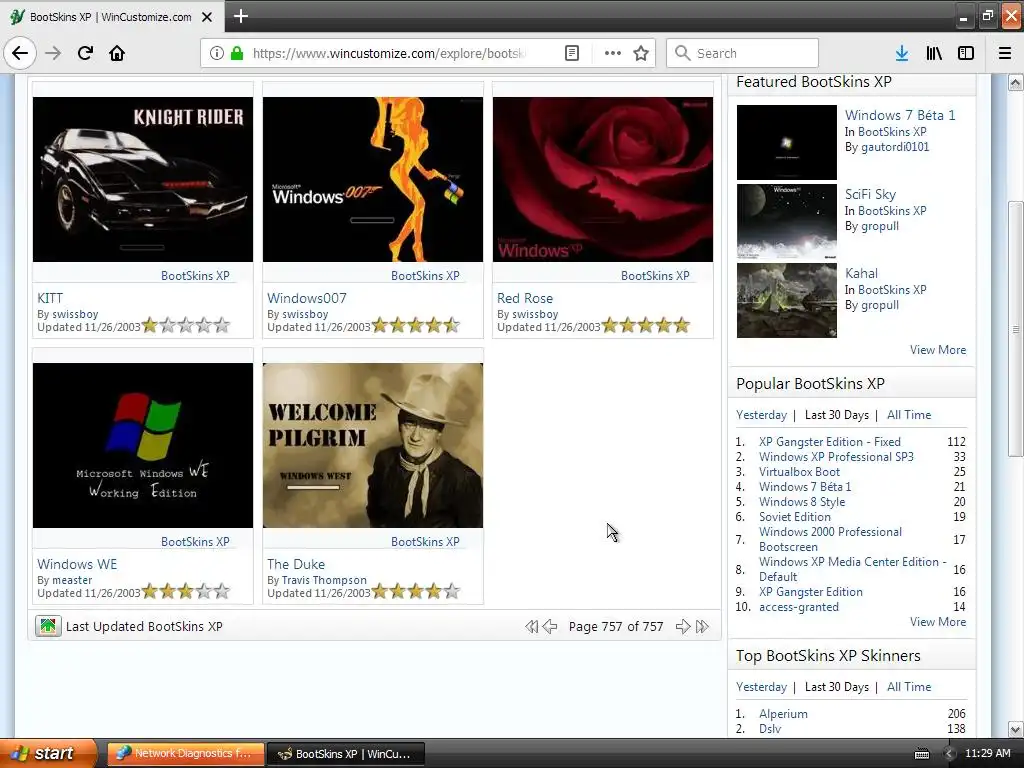The image size is (1024, 768).
Task: Click the taskbar keyboard tray icon
Action: [x=921, y=754]
